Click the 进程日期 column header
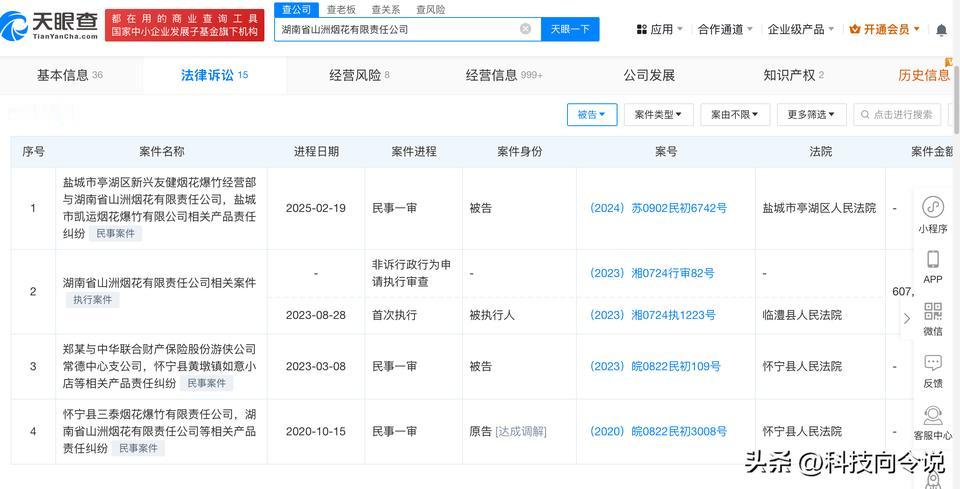960x489 pixels. pyautogui.click(x=316, y=152)
